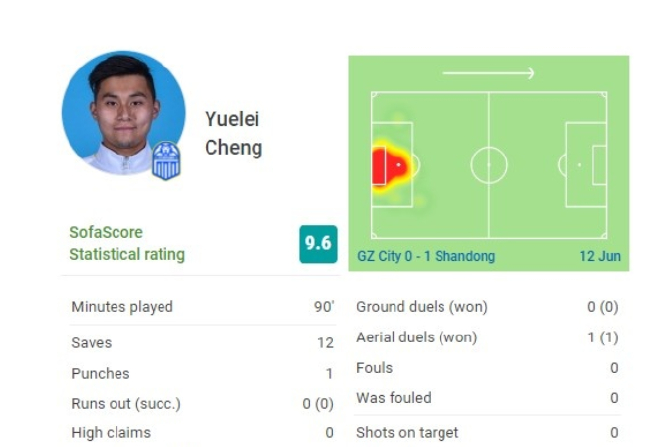Select the High claims stat row
650x447 pixels.
pos(202,433)
